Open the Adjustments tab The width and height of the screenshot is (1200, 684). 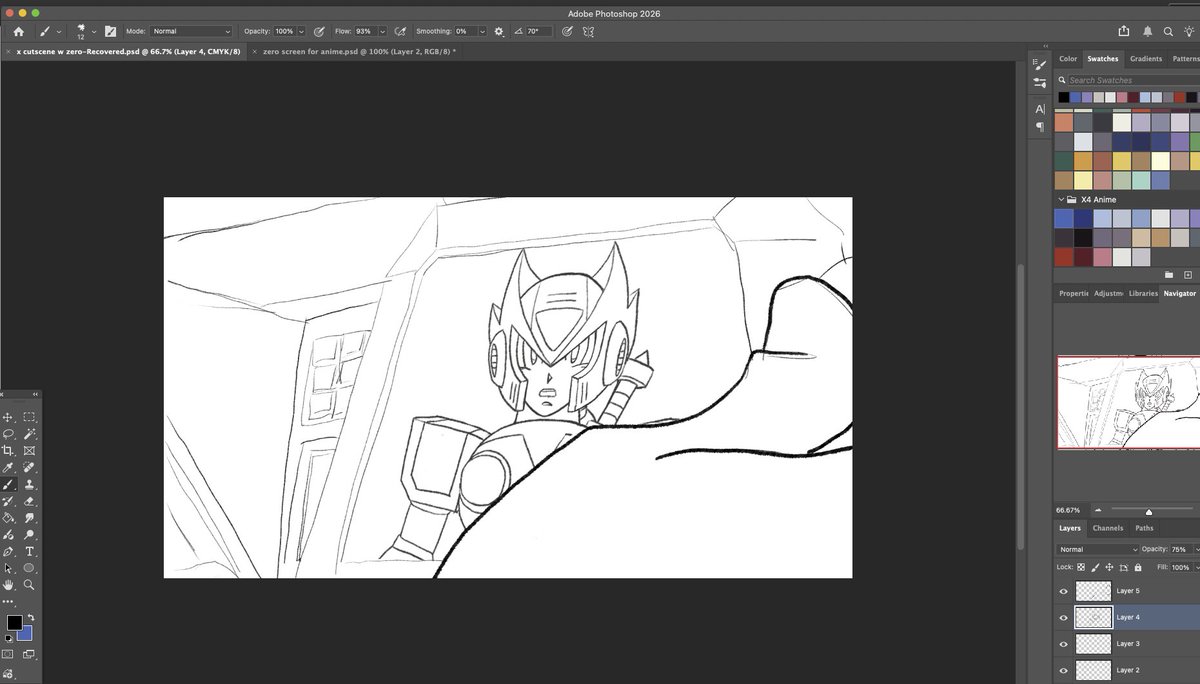pyautogui.click(x=1108, y=293)
